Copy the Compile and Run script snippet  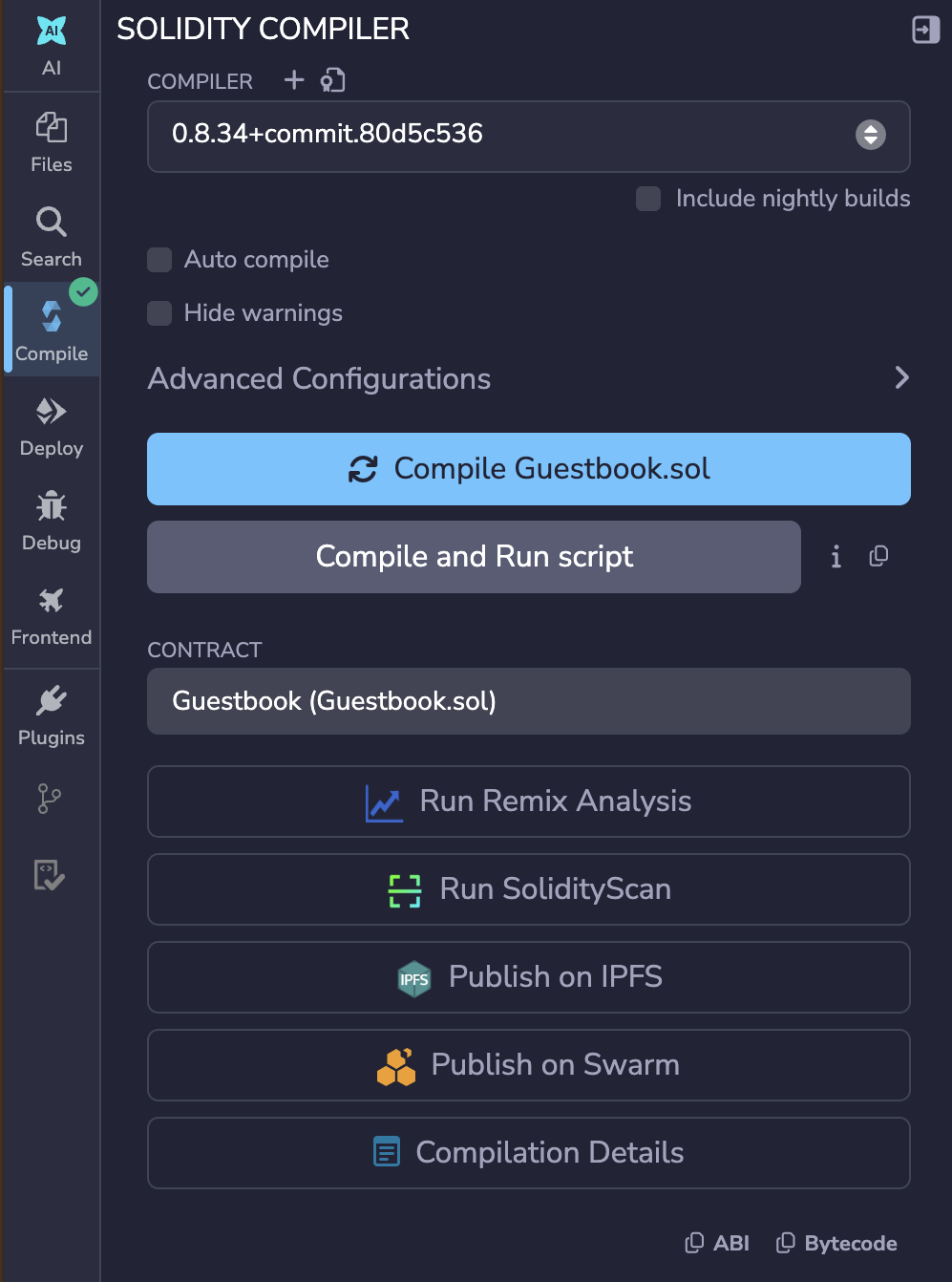(879, 556)
